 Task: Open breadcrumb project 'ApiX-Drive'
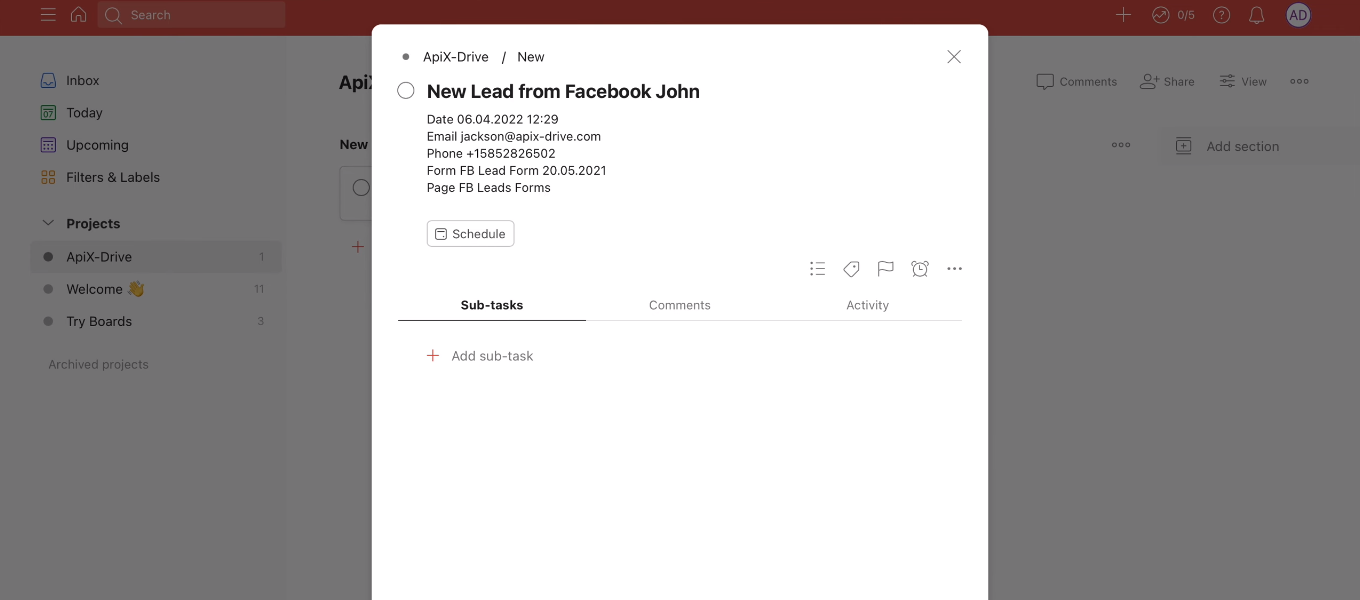pyautogui.click(x=455, y=56)
